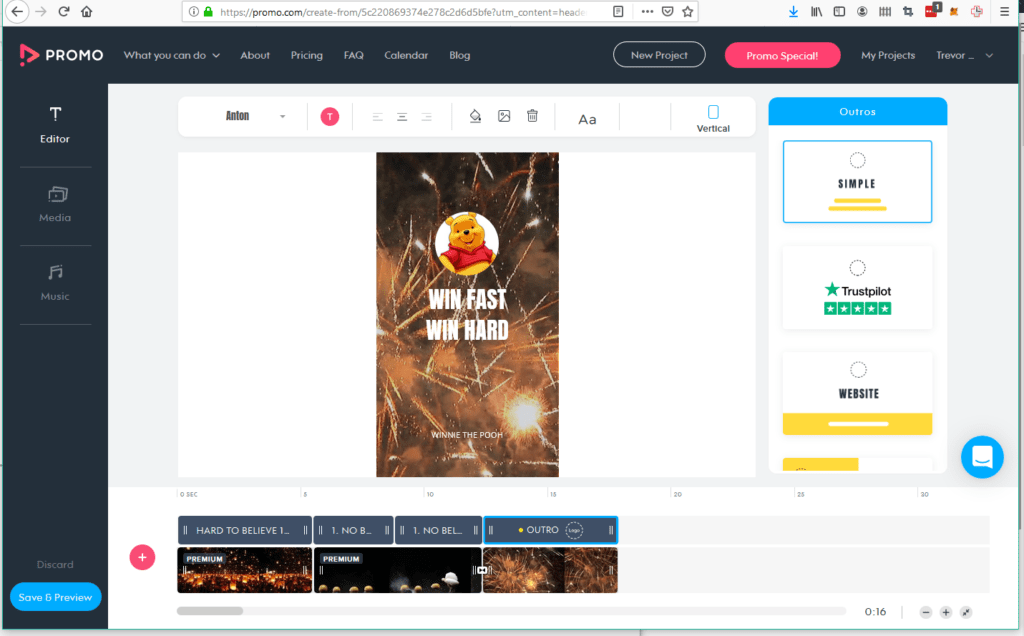Open page actions three dots menu
Viewport: 1024px width, 636px height.
point(647,11)
